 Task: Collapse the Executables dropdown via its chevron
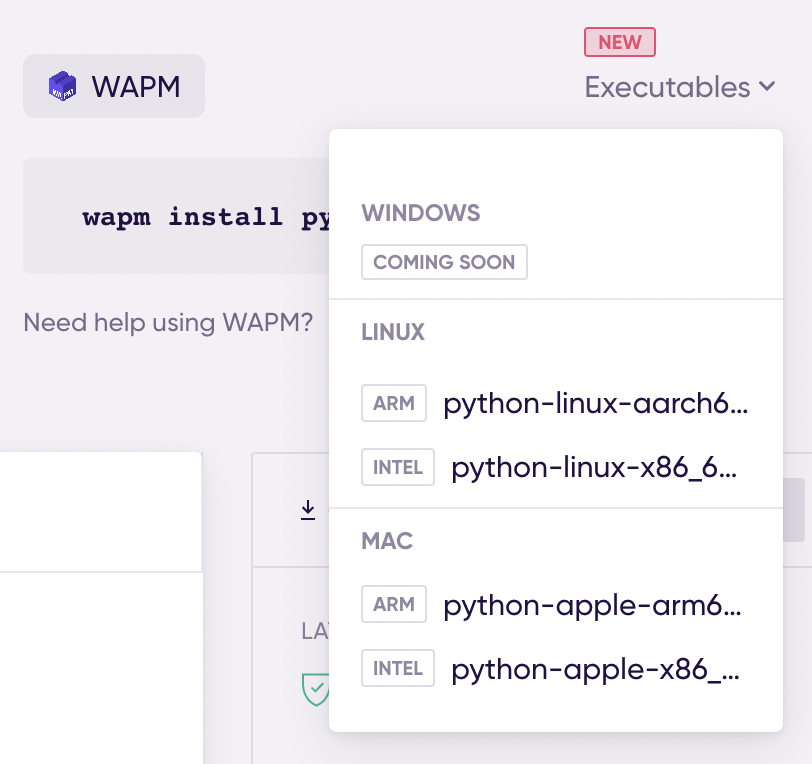click(x=768, y=87)
